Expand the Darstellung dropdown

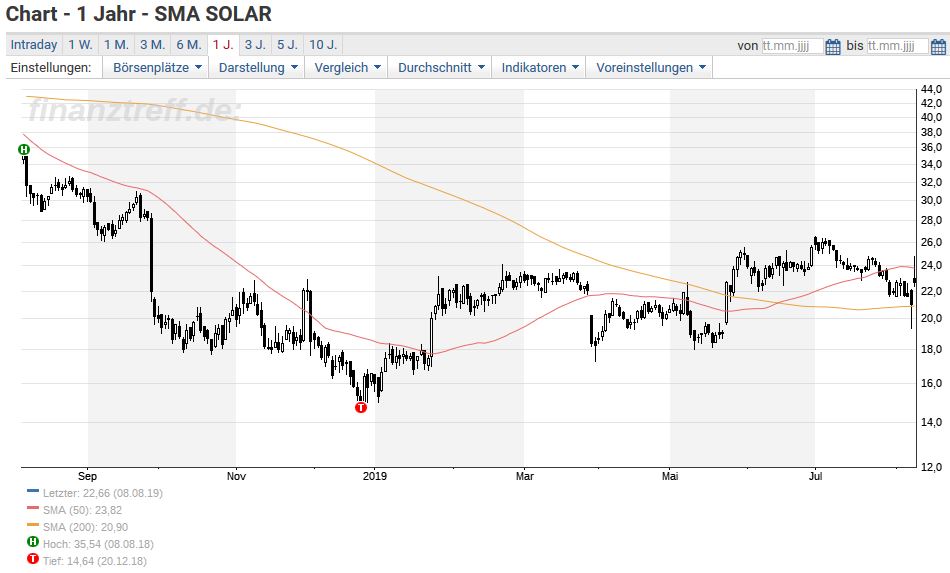coord(257,67)
